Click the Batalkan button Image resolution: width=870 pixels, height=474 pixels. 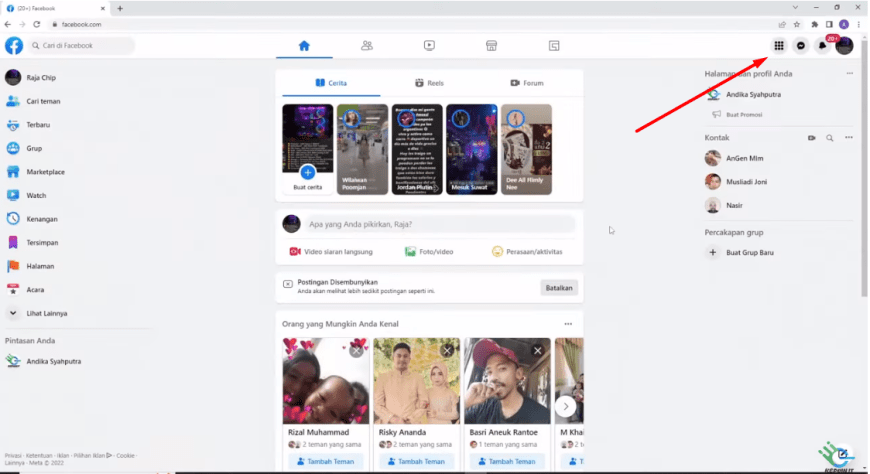point(559,288)
